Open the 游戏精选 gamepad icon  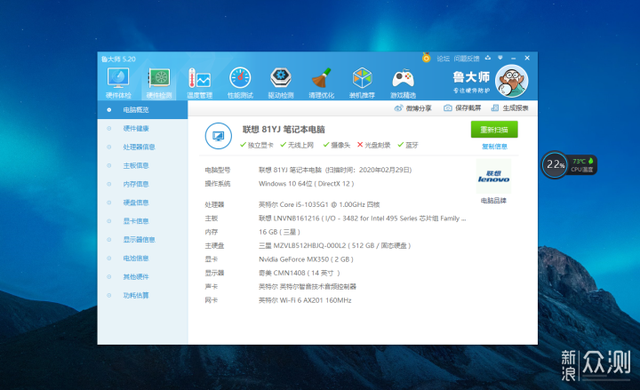[x=403, y=83]
